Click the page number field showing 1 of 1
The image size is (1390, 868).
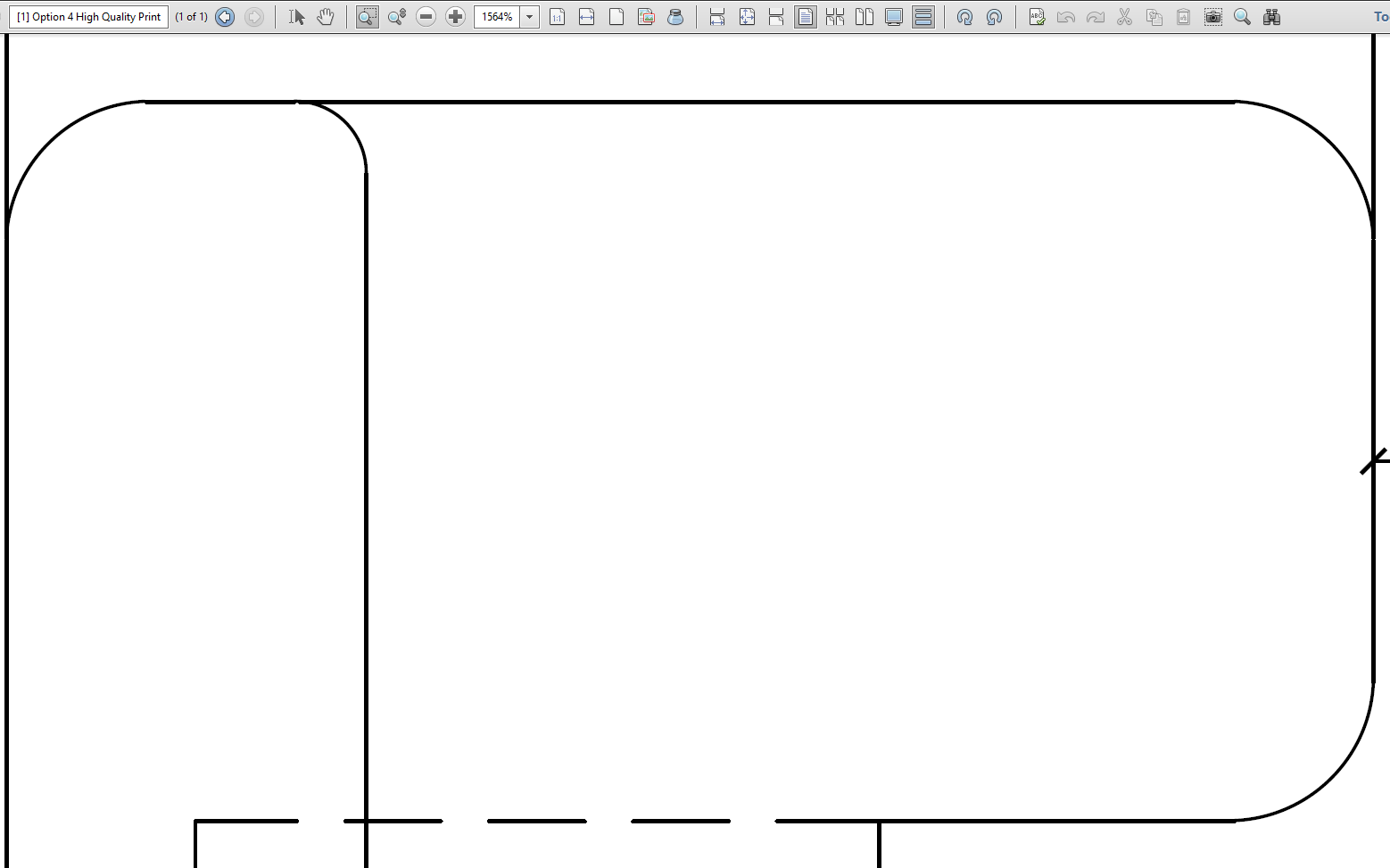coord(191,16)
